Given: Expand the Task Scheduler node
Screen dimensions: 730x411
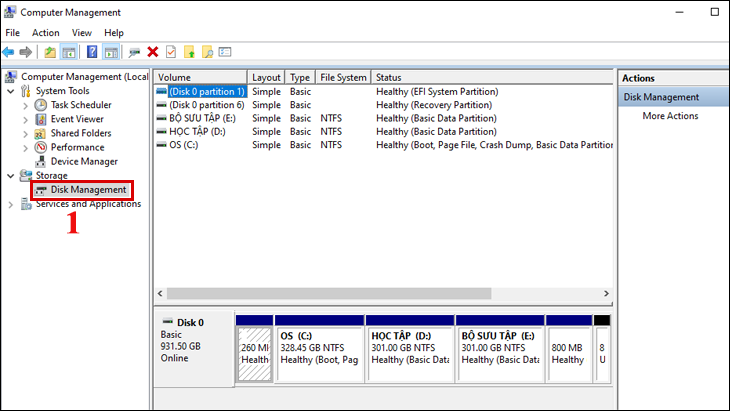Looking at the screenshot, I should point(25,106).
